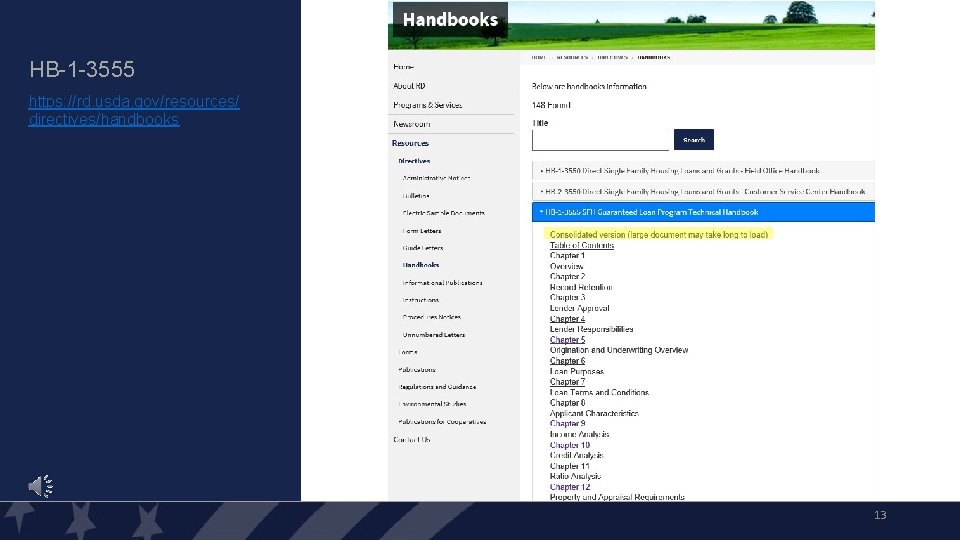
Task: Open Electric Sample Documents sidebar item
Action: point(443,213)
